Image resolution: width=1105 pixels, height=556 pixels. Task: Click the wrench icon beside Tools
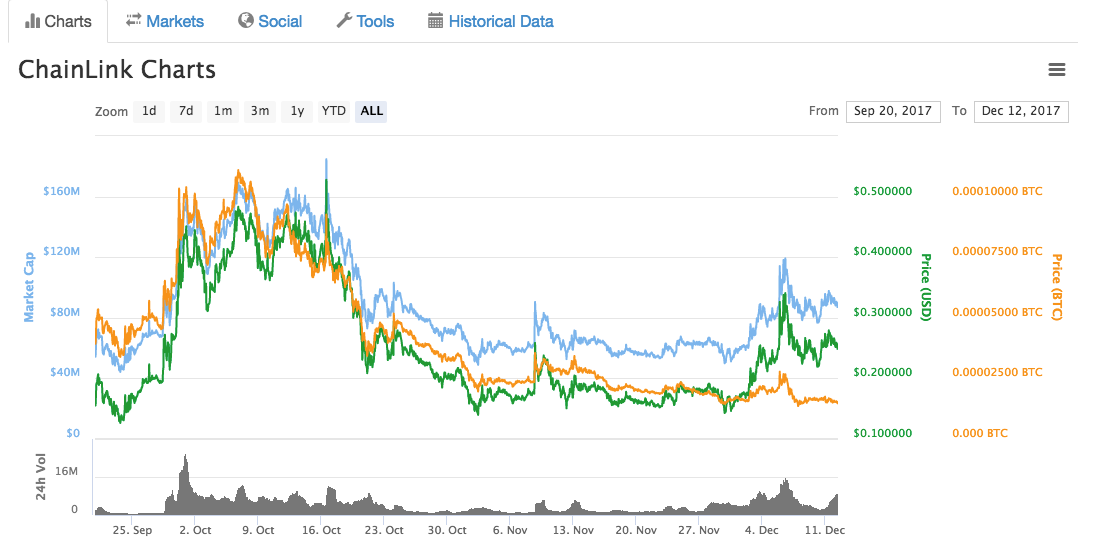point(344,20)
